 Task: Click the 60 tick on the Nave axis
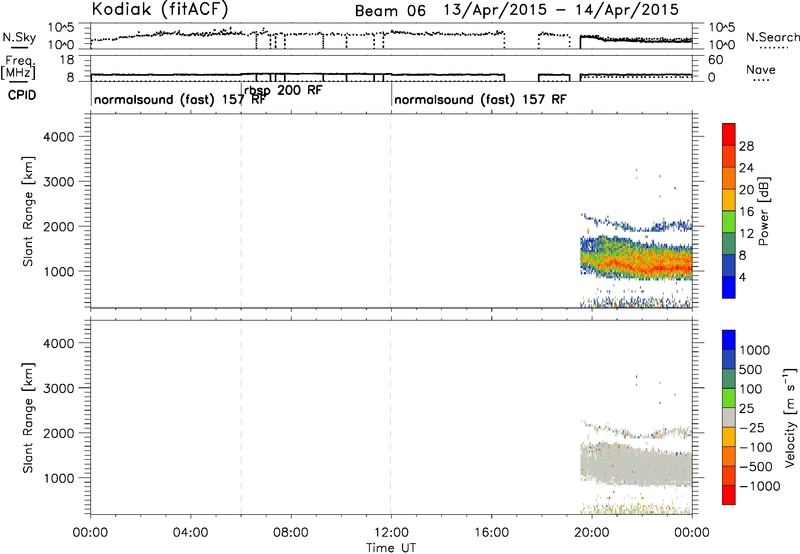(716, 60)
